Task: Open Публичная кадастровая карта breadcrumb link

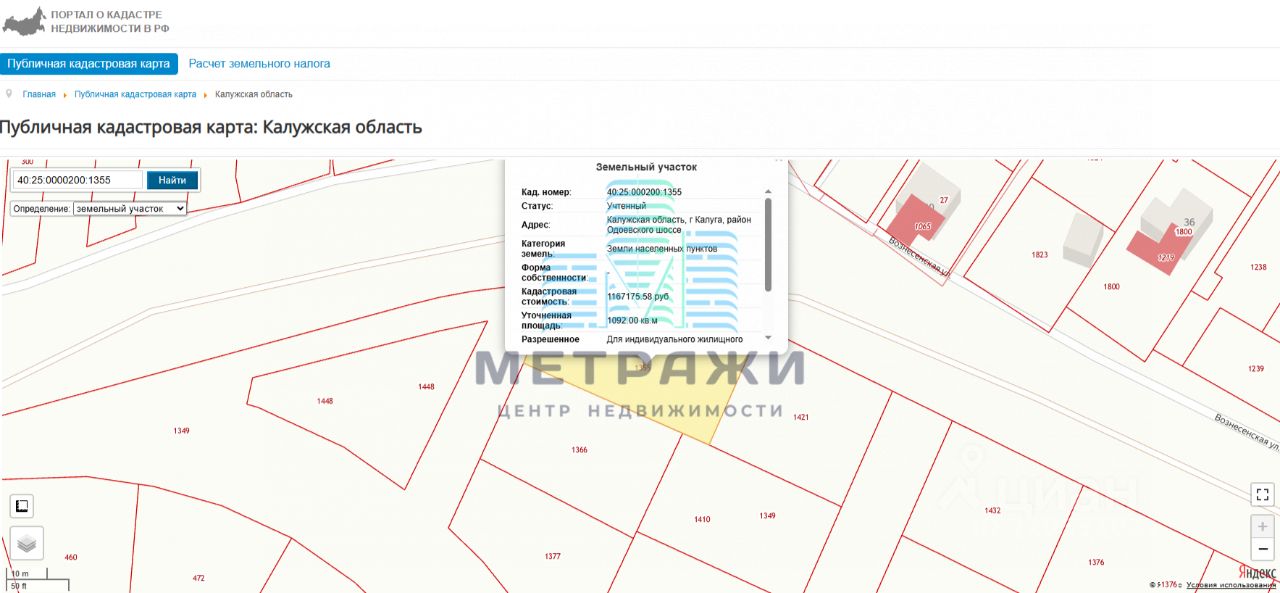Action: click(135, 94)
